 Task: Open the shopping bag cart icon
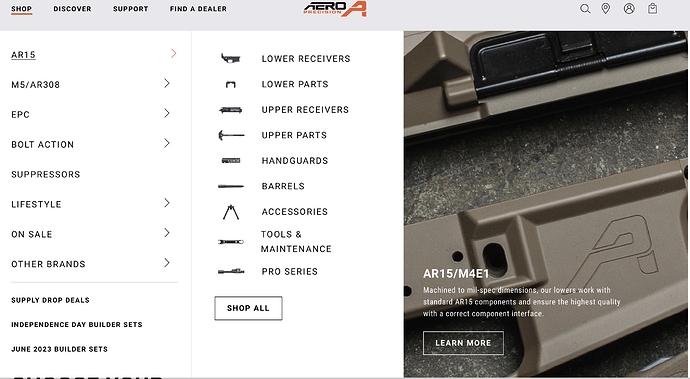(x=652, y=9)
